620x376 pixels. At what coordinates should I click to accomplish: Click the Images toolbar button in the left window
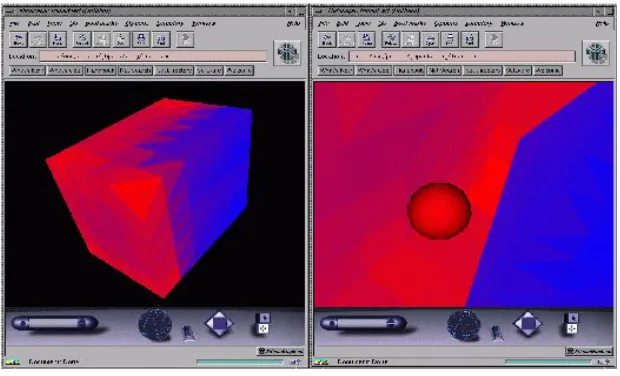[x=102, y=40]
